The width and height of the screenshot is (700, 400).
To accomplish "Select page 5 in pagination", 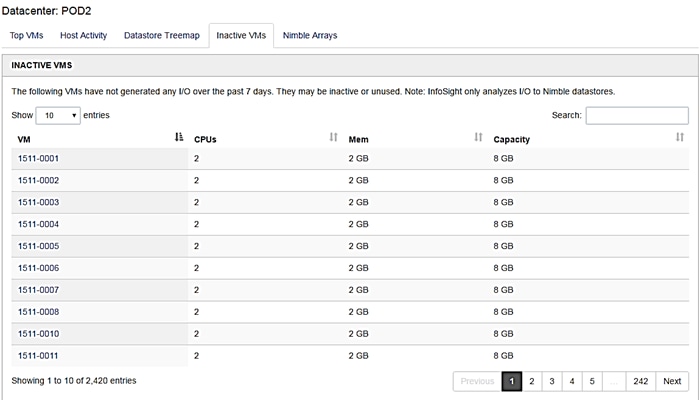I will click(592, 381).
